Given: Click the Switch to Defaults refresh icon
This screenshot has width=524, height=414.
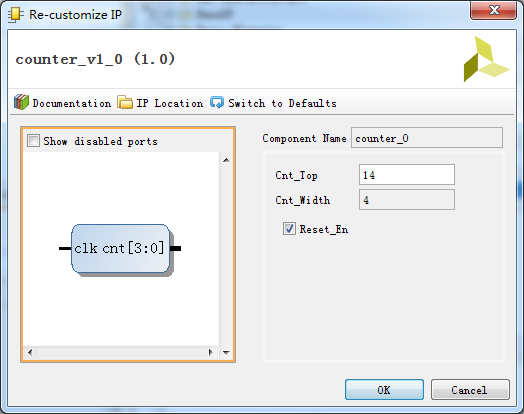Looking at the screenshot, I should (217, 103).
